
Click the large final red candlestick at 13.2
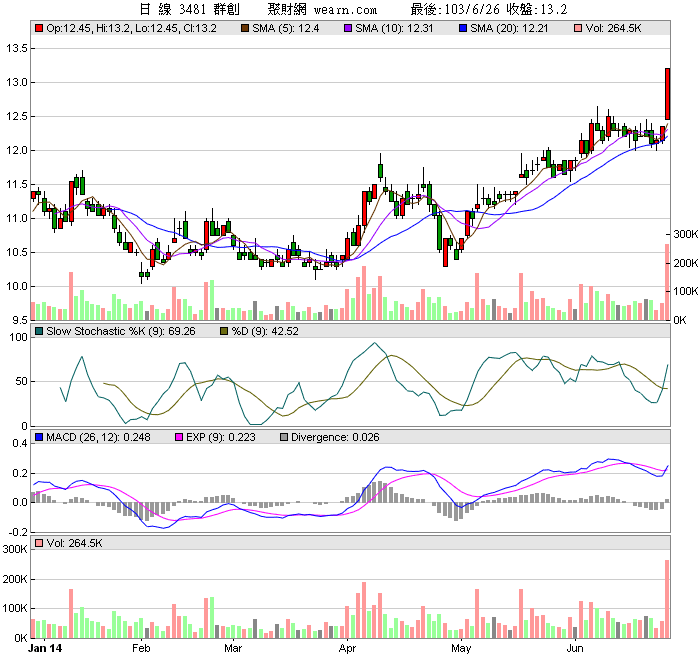pyautogui.click(x=668, y=94)
